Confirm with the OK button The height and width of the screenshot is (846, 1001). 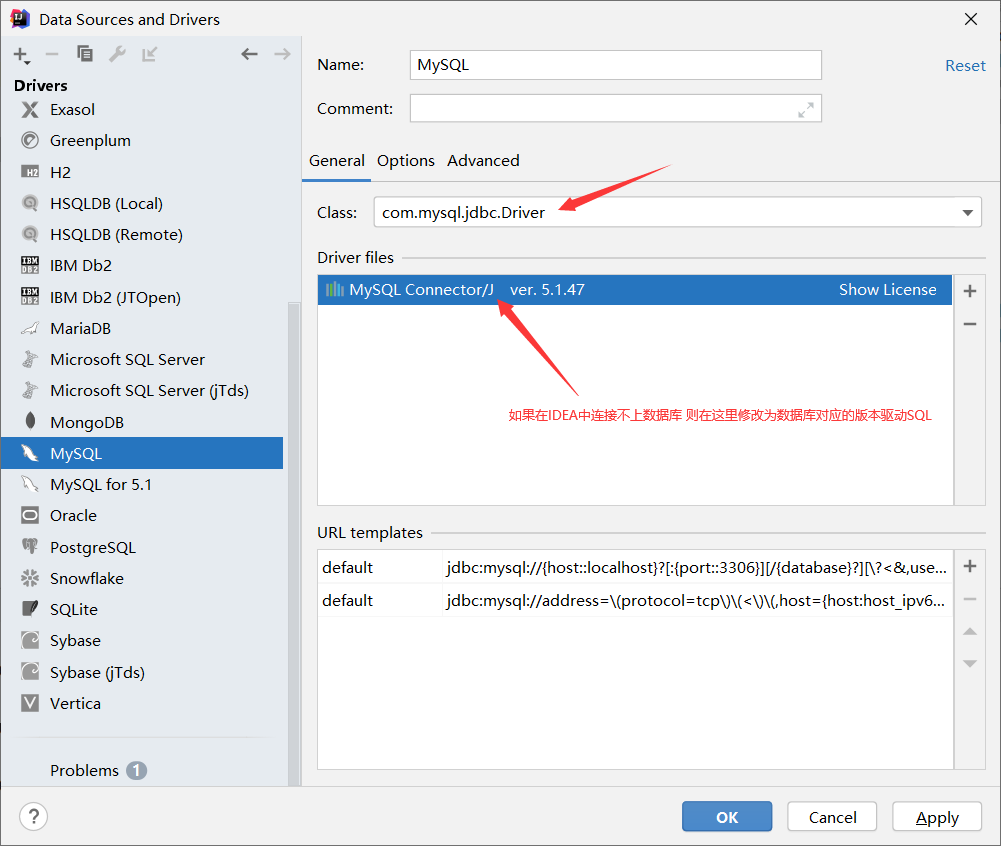pos(727,817)
